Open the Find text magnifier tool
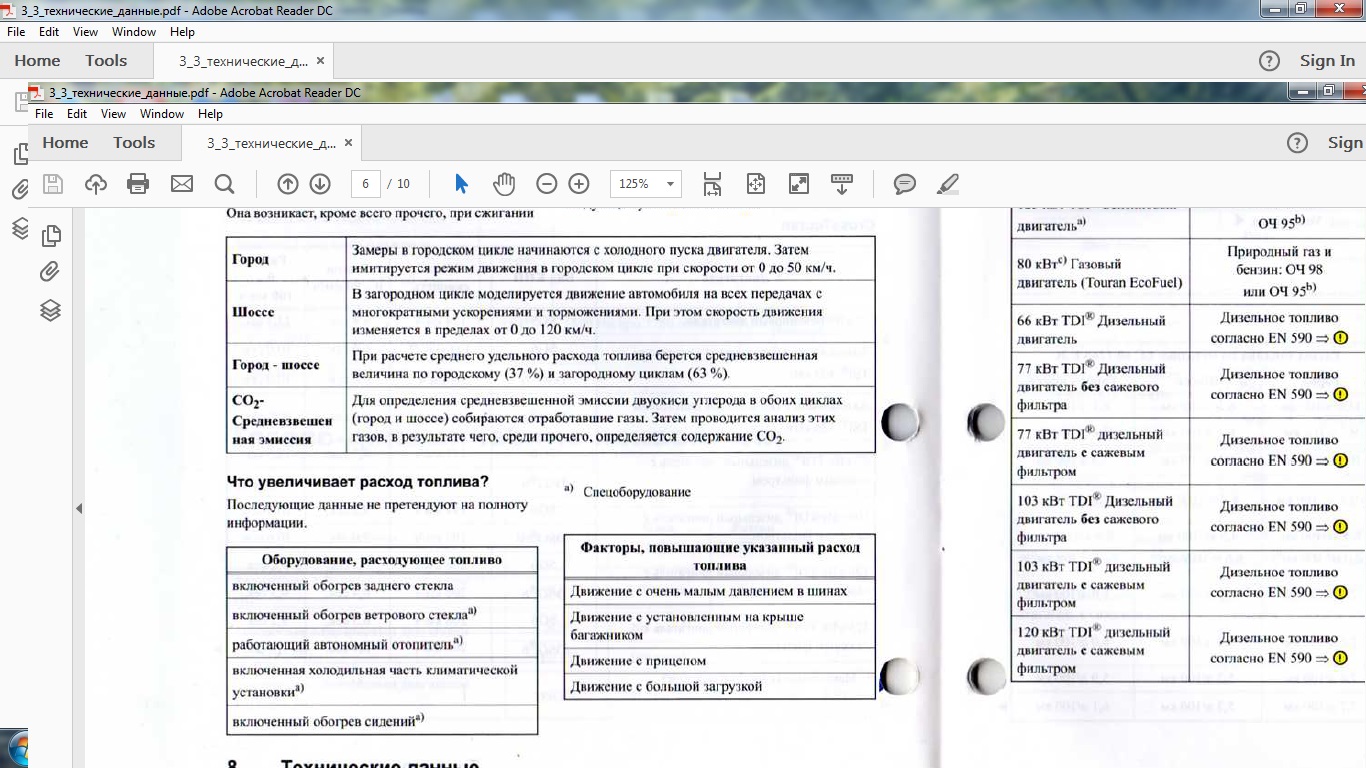Screen dimensions: 1366x768 [224, 184]
